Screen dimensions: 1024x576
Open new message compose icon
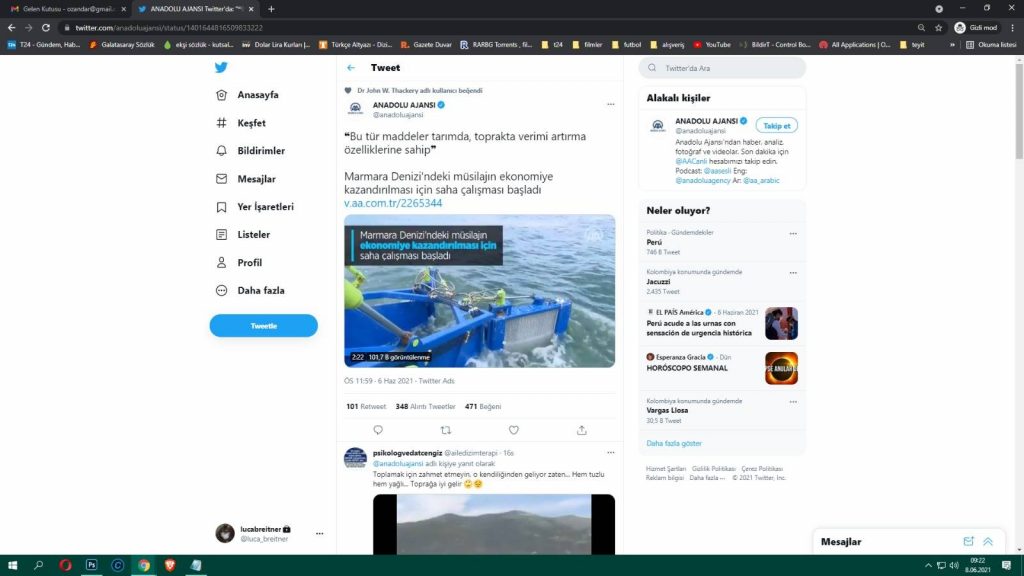coord(968,541)
